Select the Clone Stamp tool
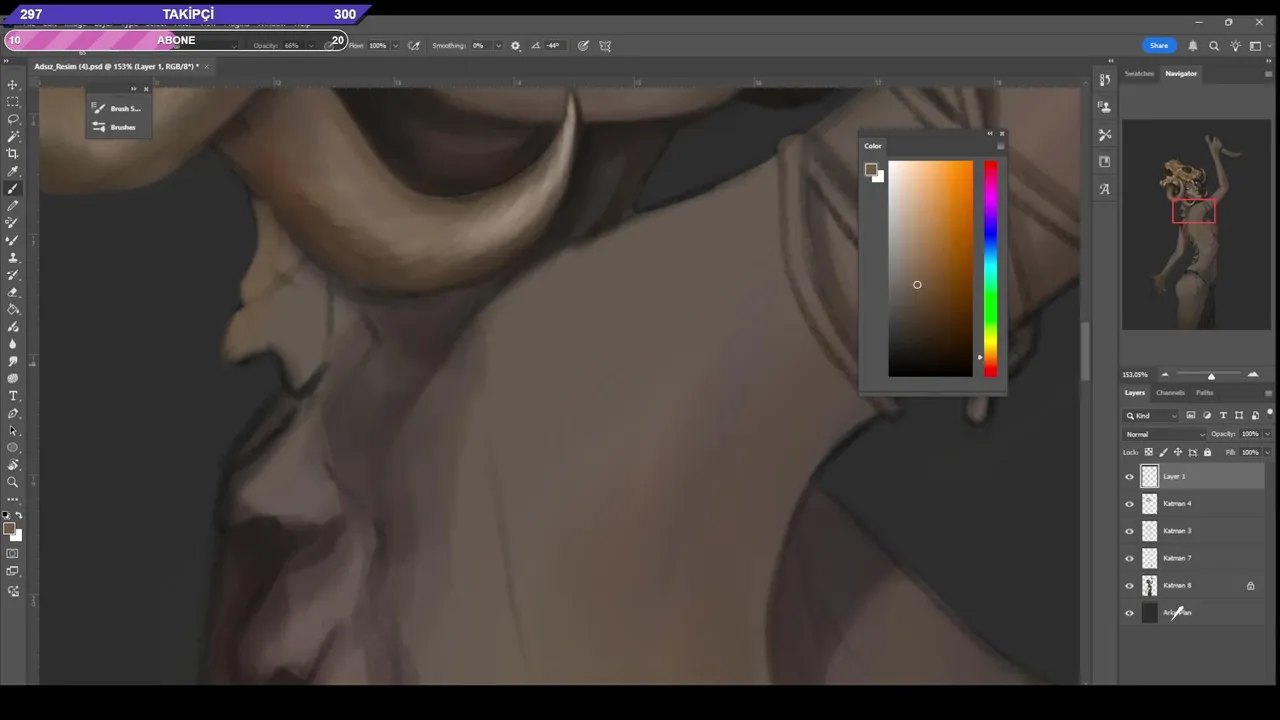The image size is (1280, 720). [13, 257]
